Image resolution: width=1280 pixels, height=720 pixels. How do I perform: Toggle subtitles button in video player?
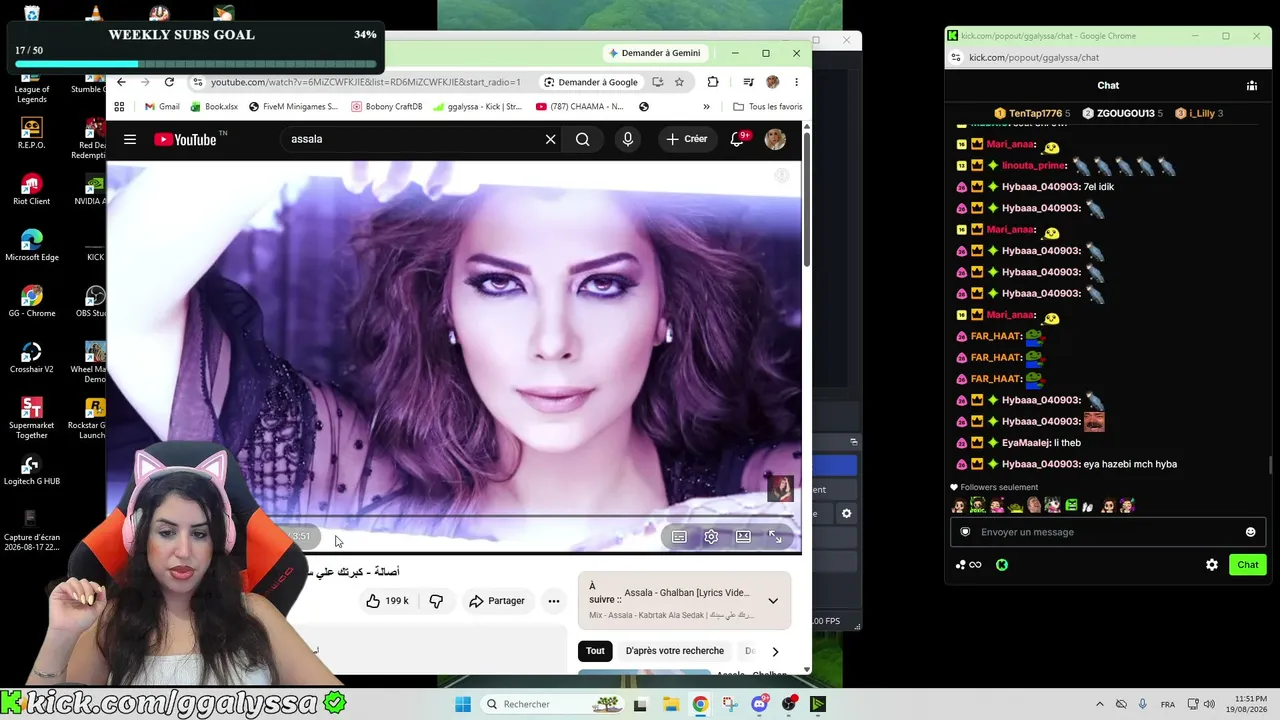click(679, 537)
